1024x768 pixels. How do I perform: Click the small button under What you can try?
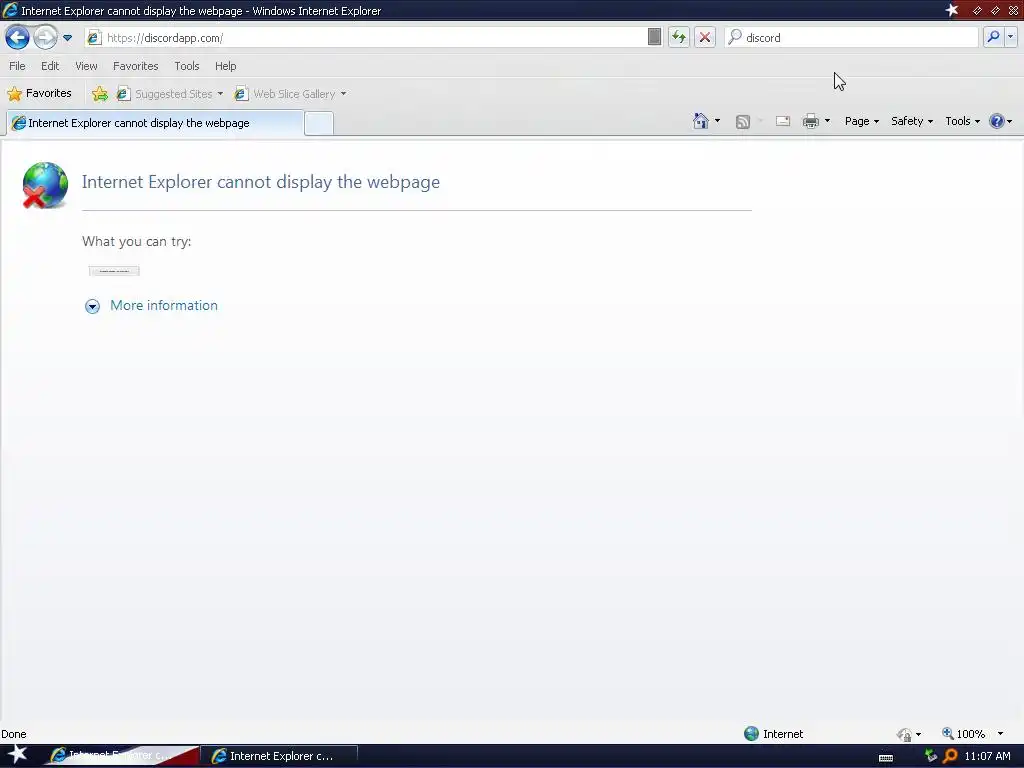[114, 271]
